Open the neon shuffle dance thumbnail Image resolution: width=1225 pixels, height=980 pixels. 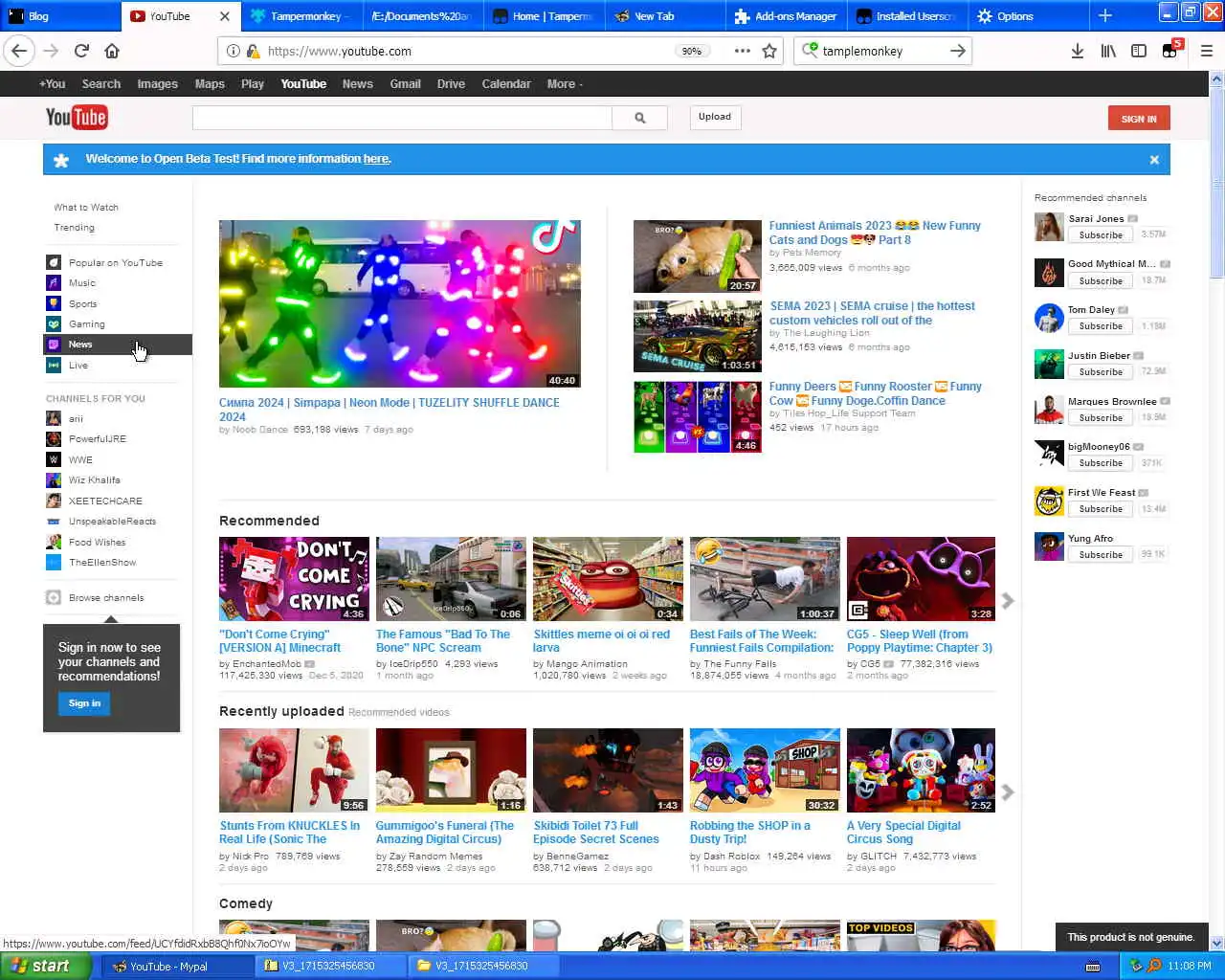point(400,304)
